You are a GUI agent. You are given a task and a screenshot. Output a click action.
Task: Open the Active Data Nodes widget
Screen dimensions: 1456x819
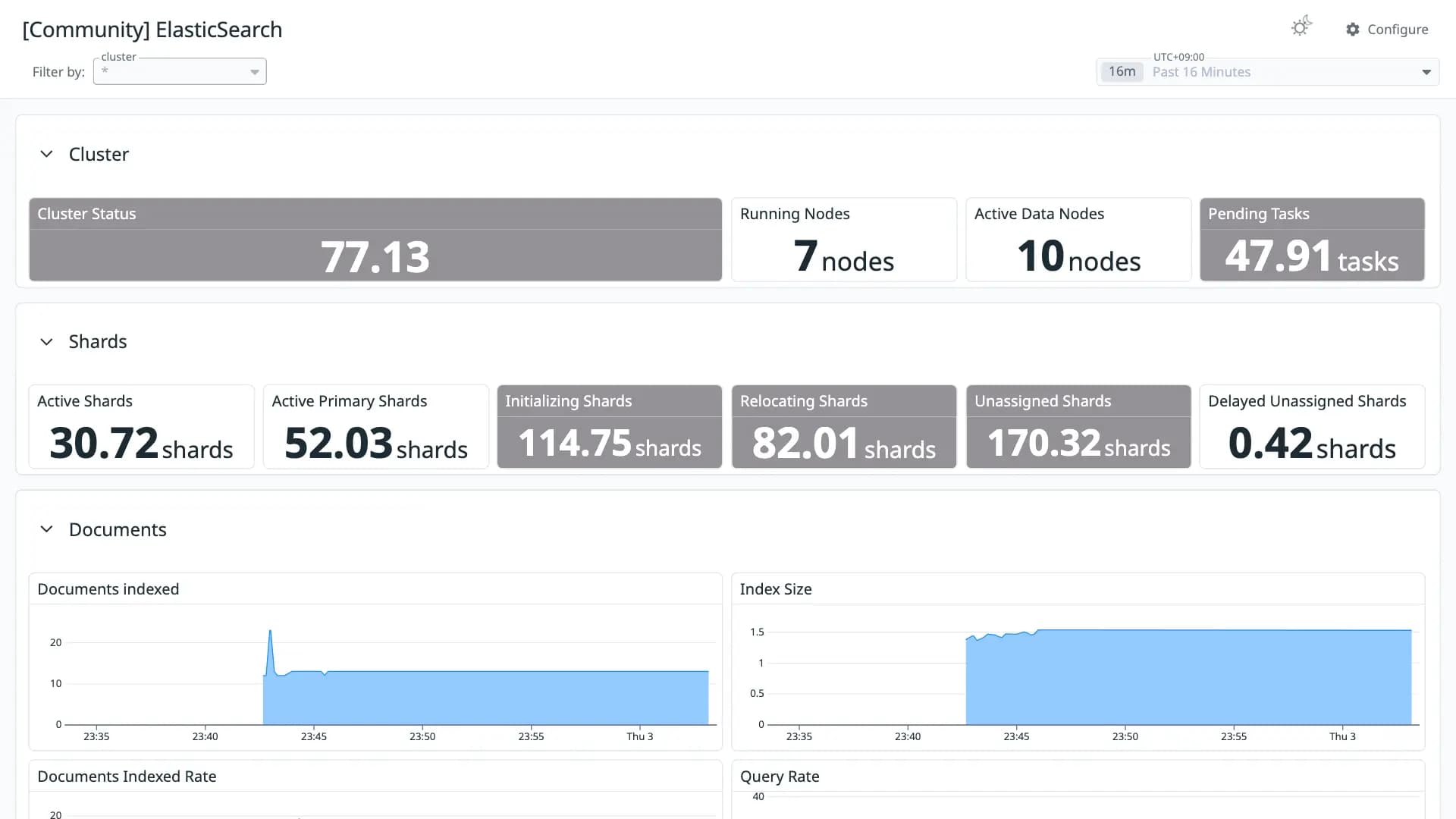tap(1078, 240)
